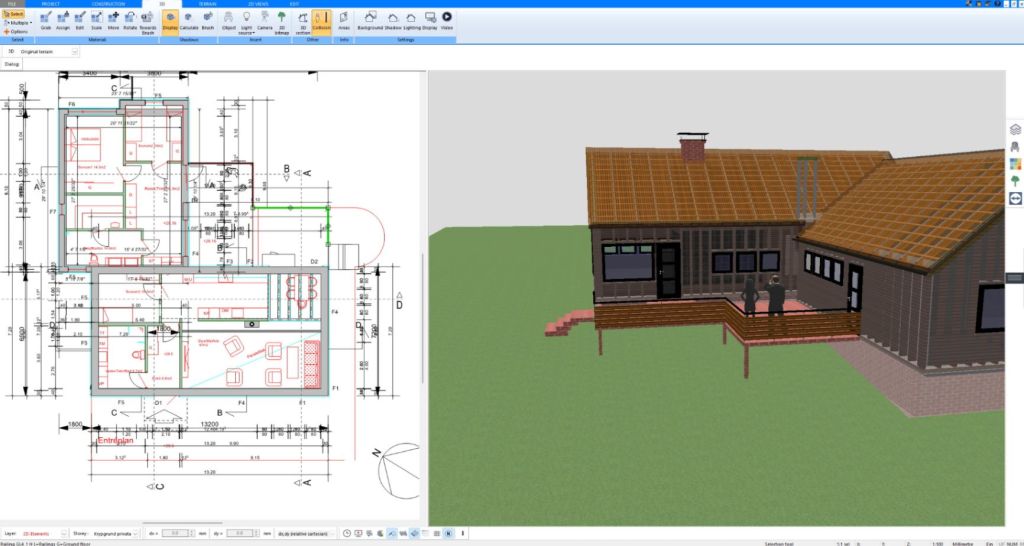Open the Light source dropdown
Viewport: 1024px width, 546px height.
click(247, 23)
